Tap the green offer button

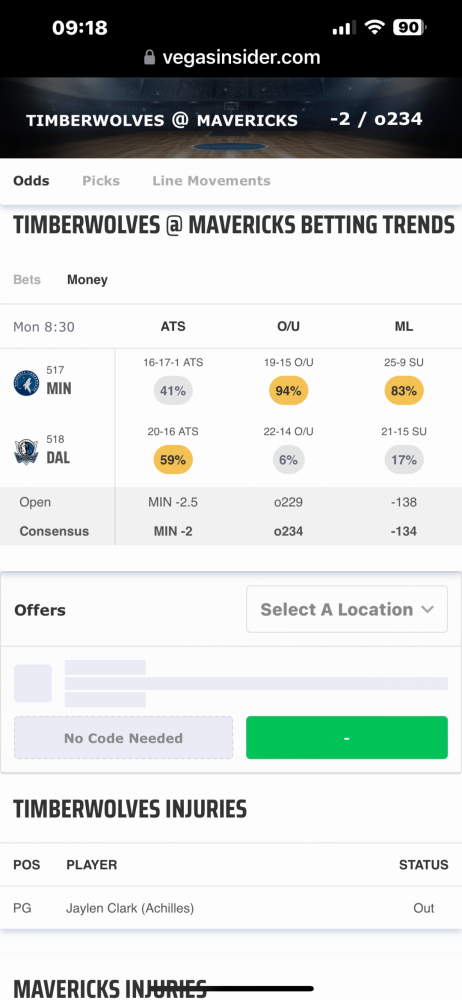(x=347, y=738)
